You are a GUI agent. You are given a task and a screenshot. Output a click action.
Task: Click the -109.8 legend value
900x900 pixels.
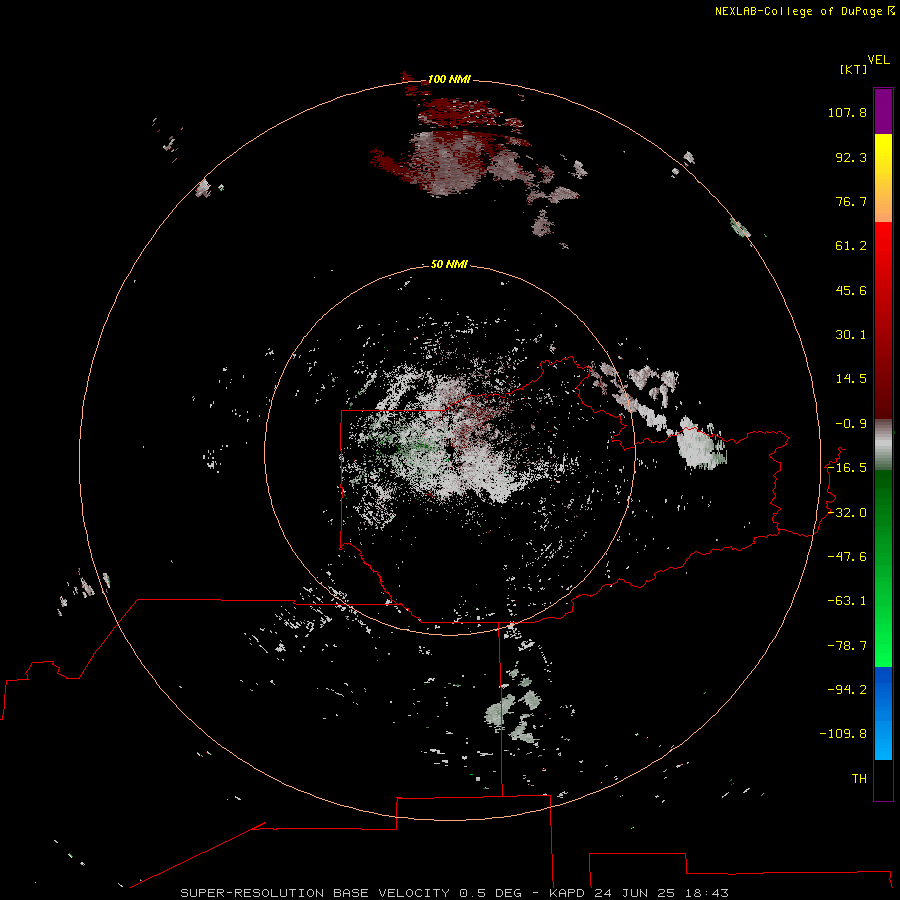pyautogui.click(x=843, y=734)
